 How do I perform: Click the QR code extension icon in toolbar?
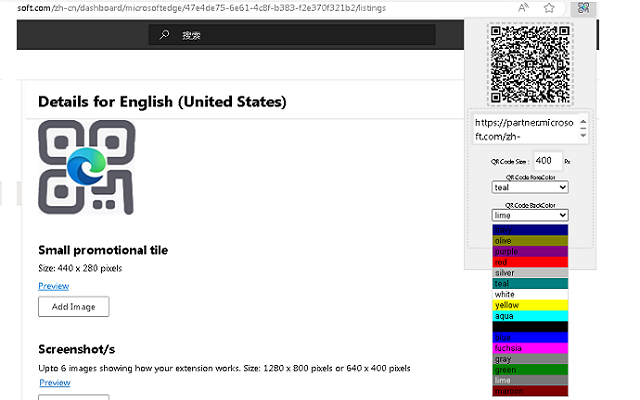tap(583, 8)
